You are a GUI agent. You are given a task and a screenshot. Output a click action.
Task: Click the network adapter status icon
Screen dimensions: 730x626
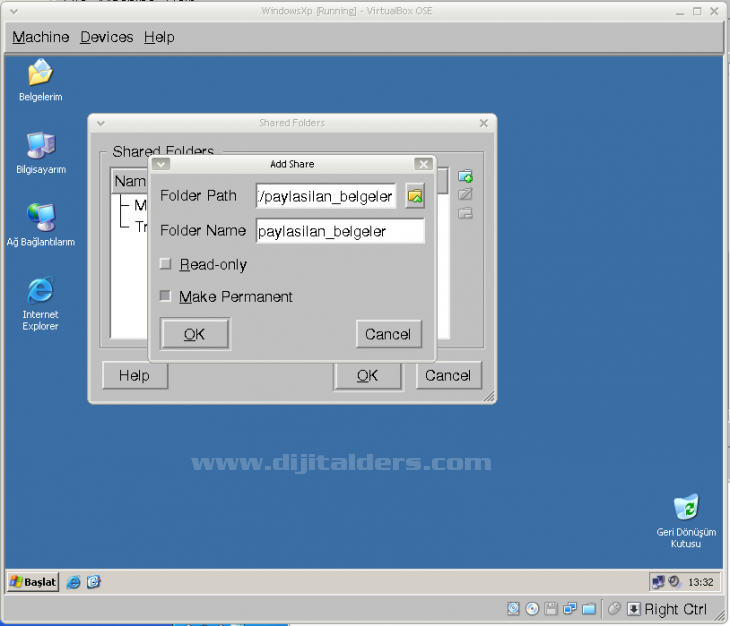point(570,608)
